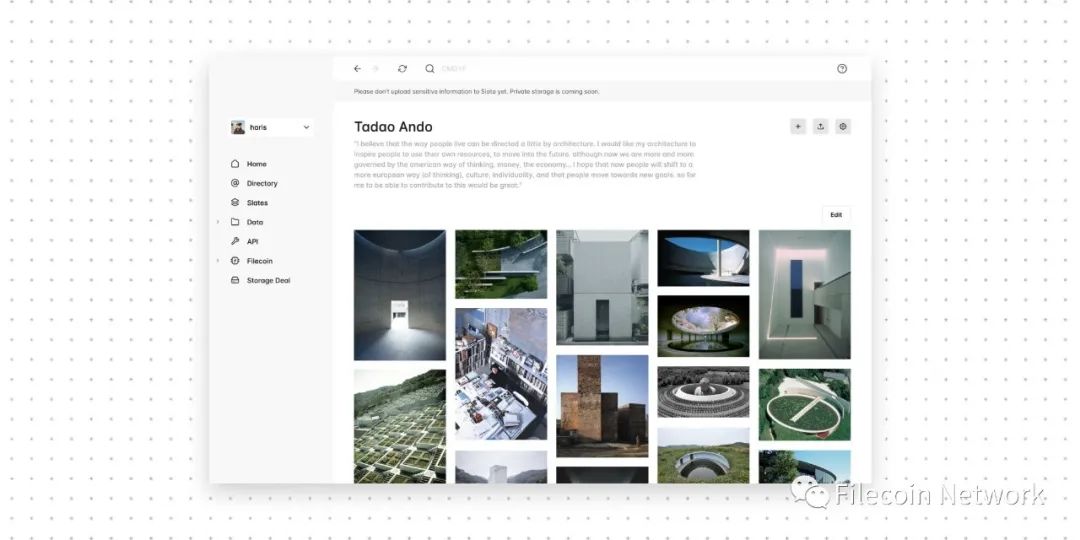Open pink-lit vertical slit thumbnail
The image size is (1080, 540).
pos(804,294)
